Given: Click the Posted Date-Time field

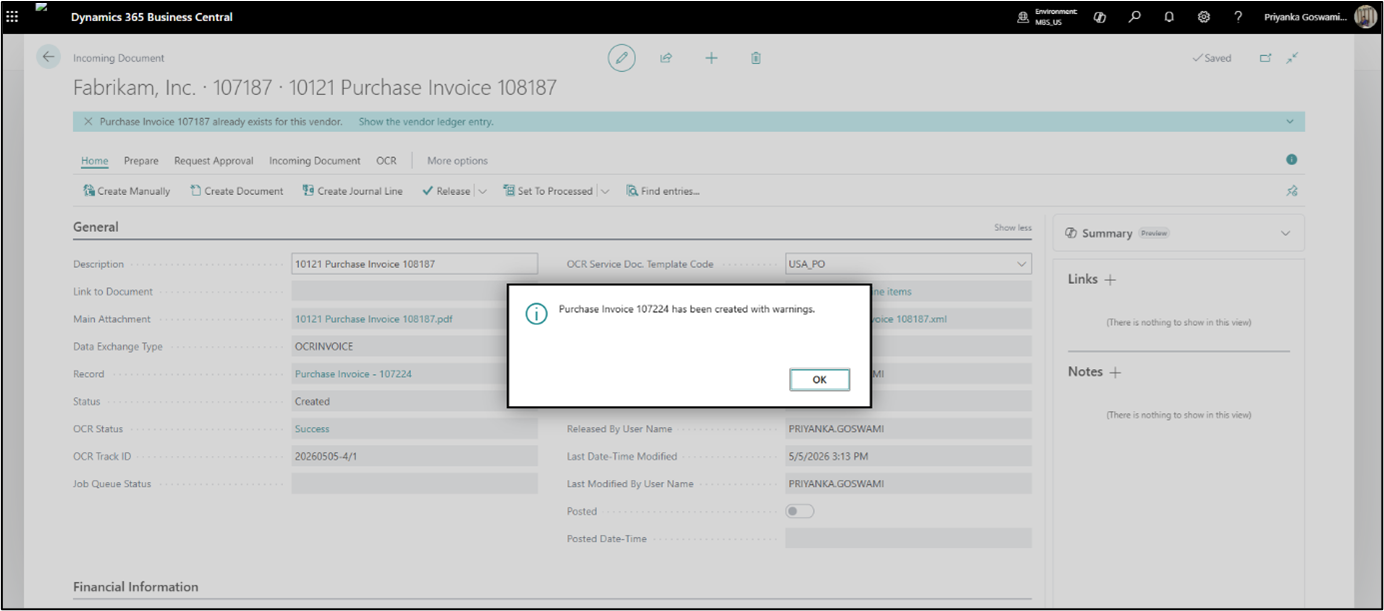Looking at the screenshot, I should (908, 538).
